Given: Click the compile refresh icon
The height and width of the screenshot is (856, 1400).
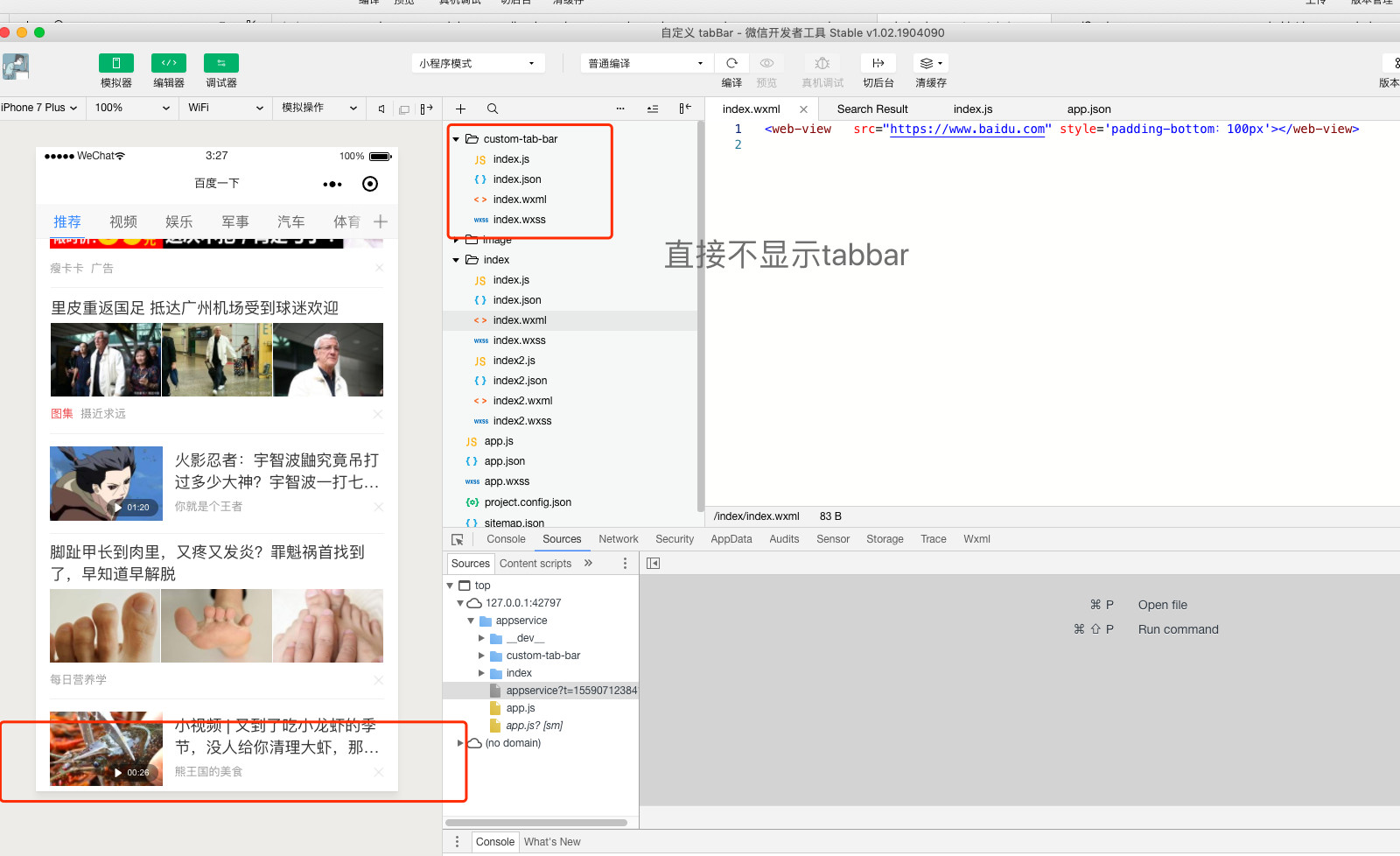Looking at the screenshot, I should click(x=732, y=63).
